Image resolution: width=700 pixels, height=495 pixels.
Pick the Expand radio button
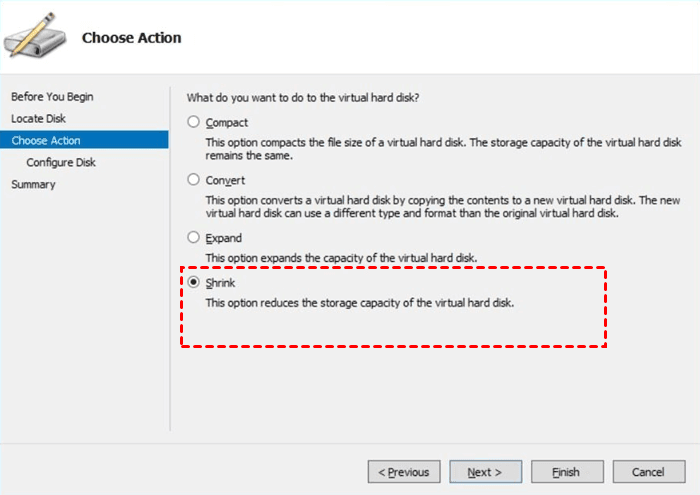pyautogui.click(x=194, y=239)
